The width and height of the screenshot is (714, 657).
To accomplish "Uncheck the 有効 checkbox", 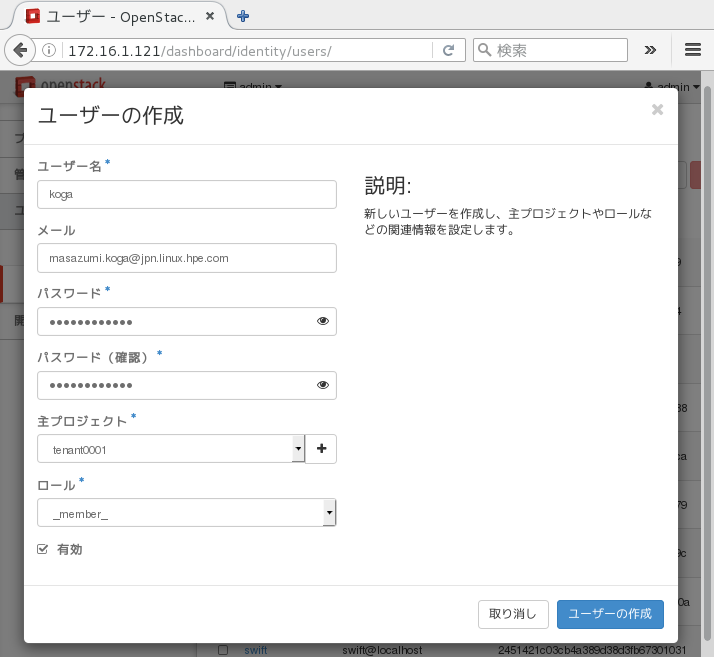I will [x=42, y=549].
